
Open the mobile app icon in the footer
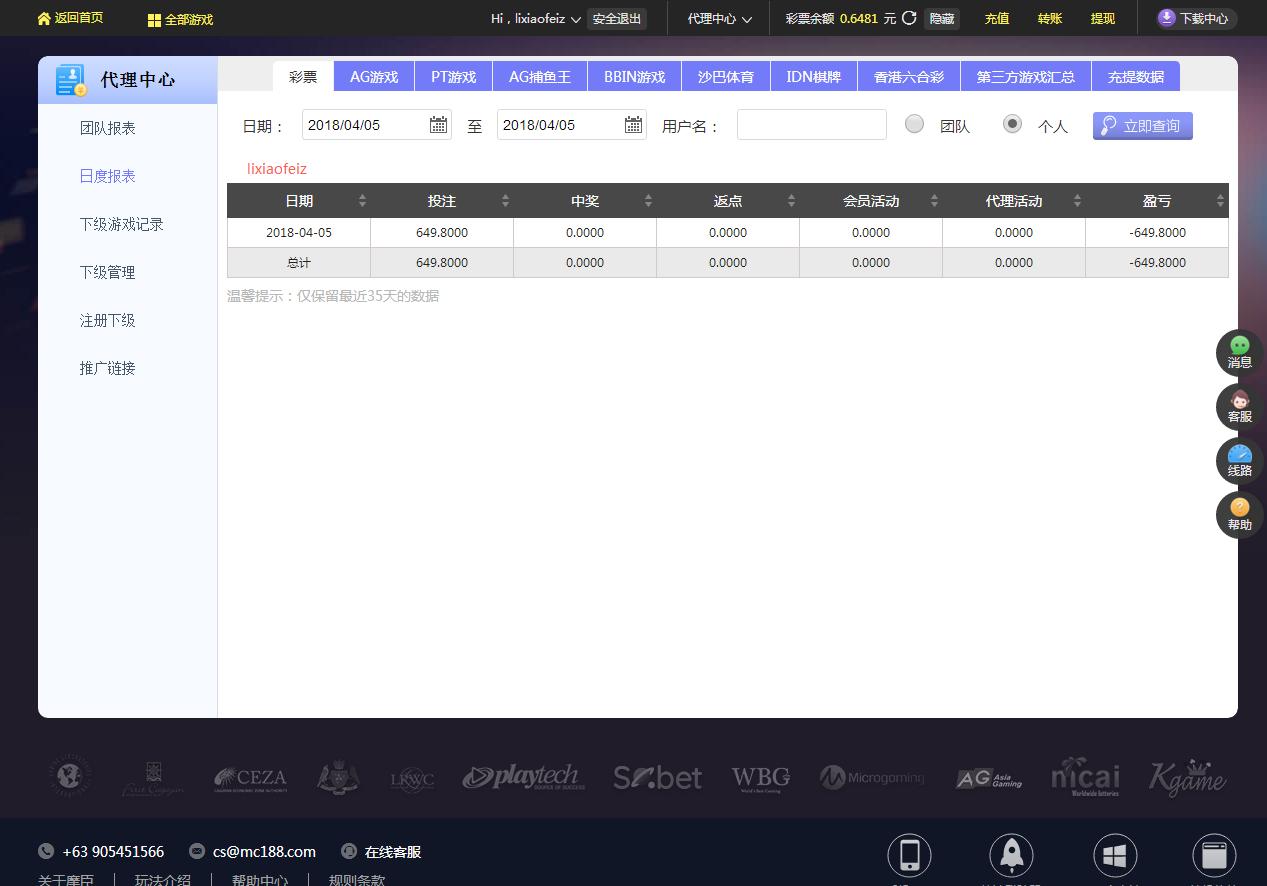909,854
